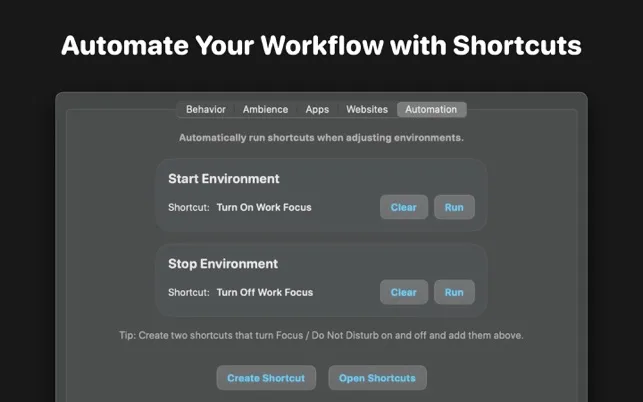Open the Ambience tab
The image size is (643, 402).
pos(265,110)
